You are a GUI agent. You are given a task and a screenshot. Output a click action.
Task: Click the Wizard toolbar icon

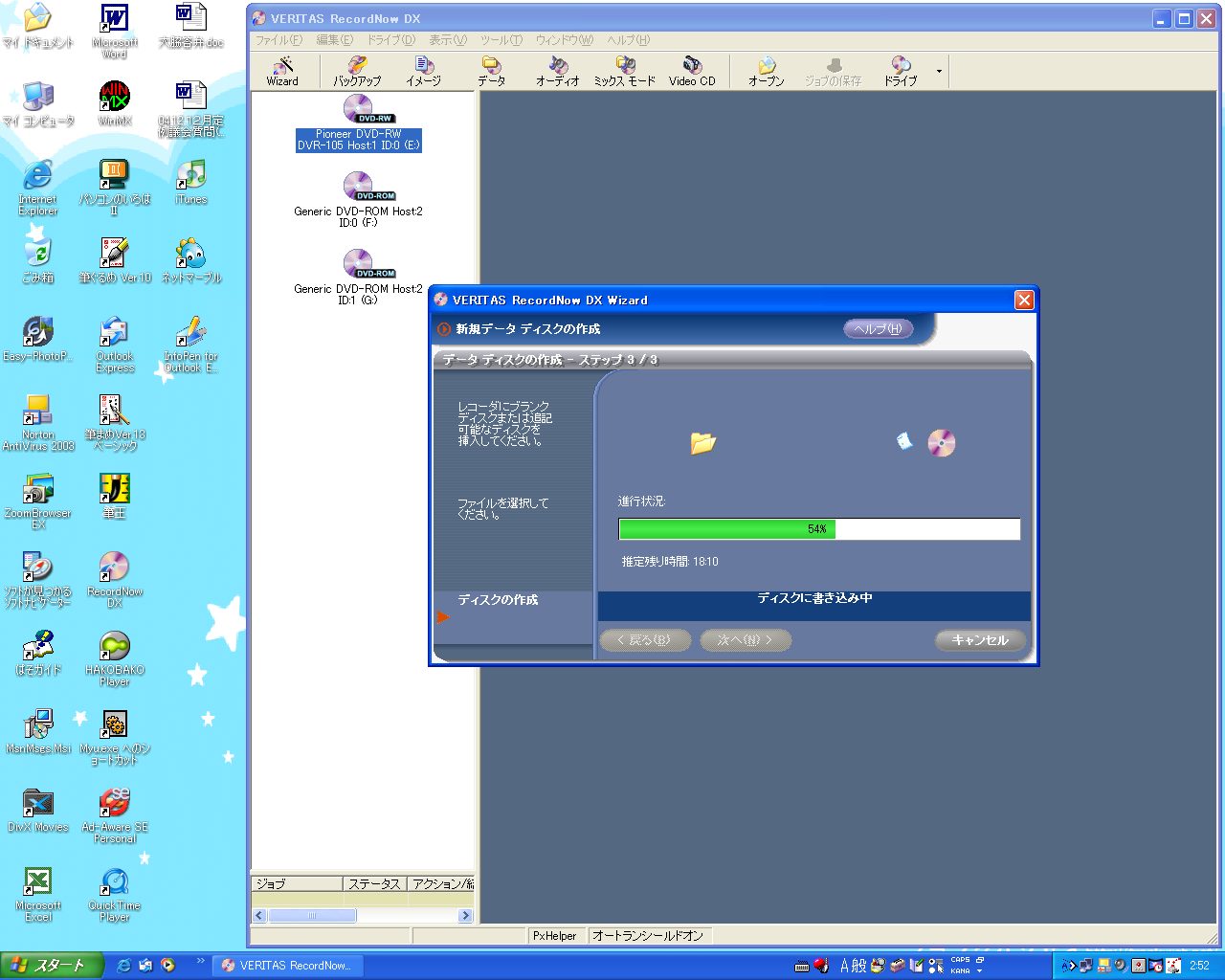coord(282,71)
